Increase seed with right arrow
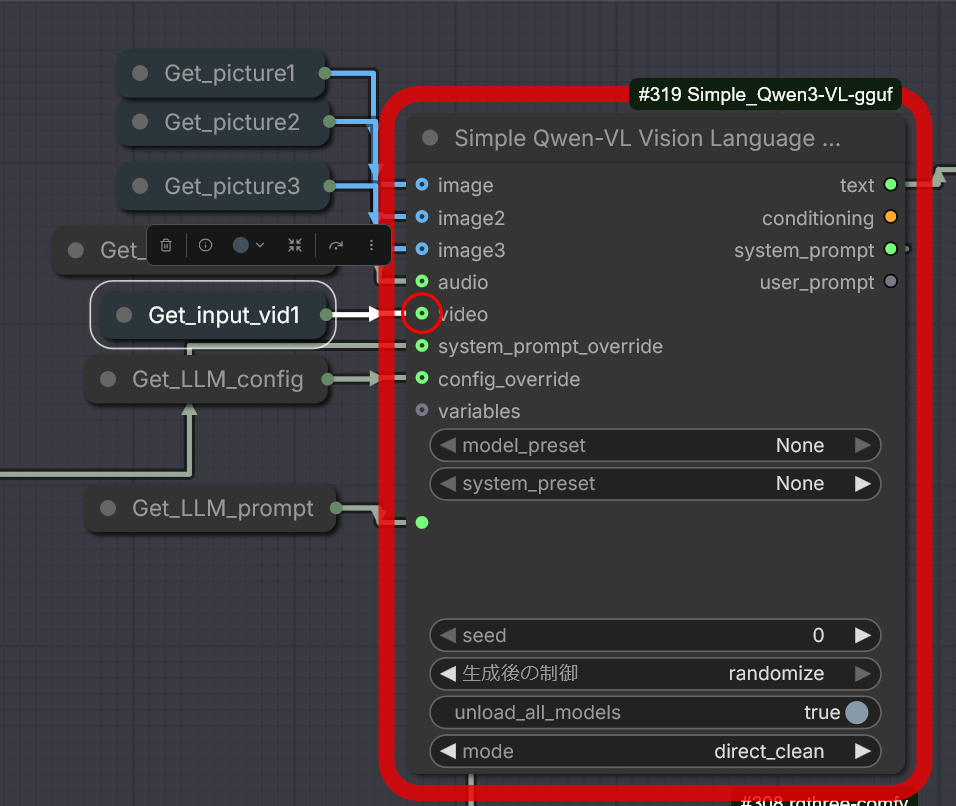956x806 pixels. [863, 635]
